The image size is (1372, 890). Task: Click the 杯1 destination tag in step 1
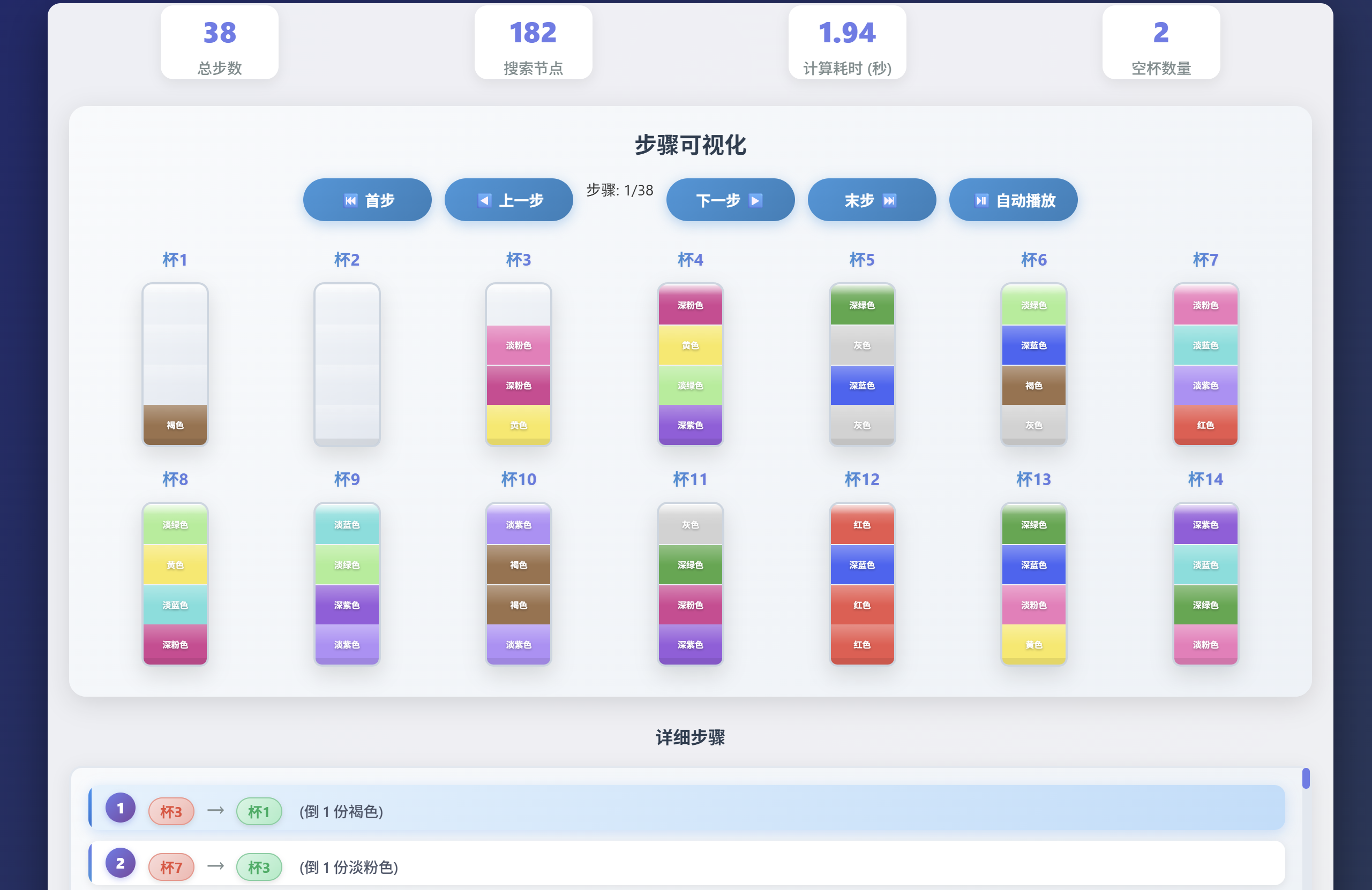[259, 811]
